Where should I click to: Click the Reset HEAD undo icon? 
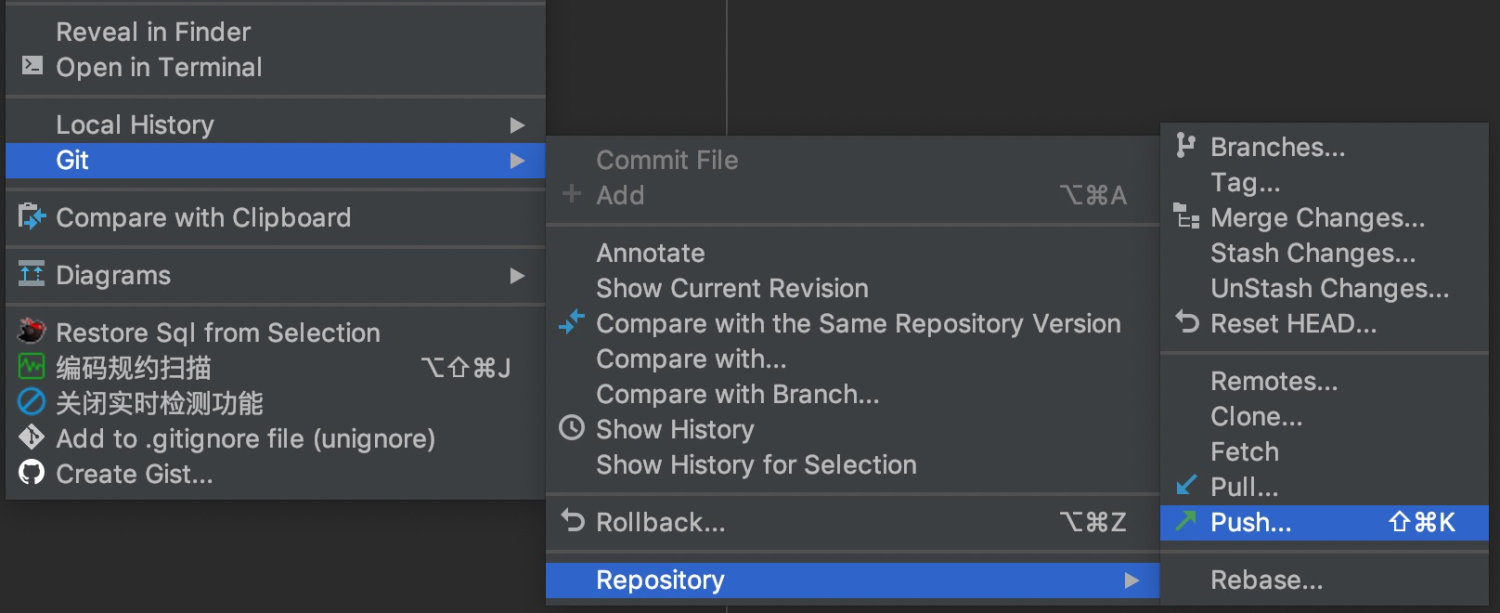click(1186, 323)
